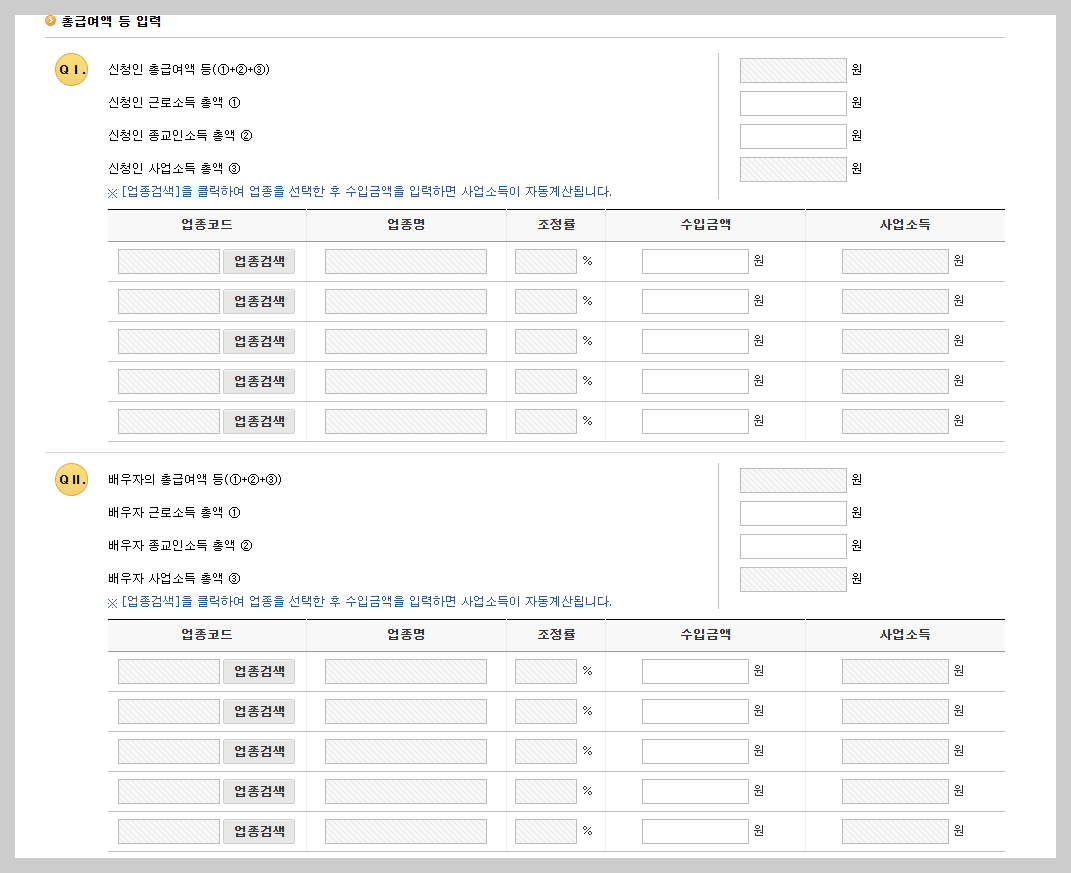This screenshot has width=1071, height=873.
Task: Click 업종검색 button in Q I first row
Action: click(259, 262)
